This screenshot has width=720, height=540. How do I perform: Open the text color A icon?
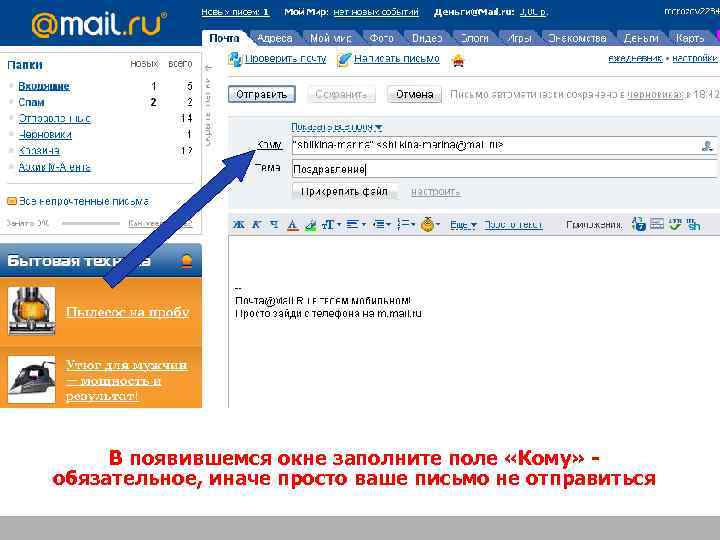click(x=292, y=225)
